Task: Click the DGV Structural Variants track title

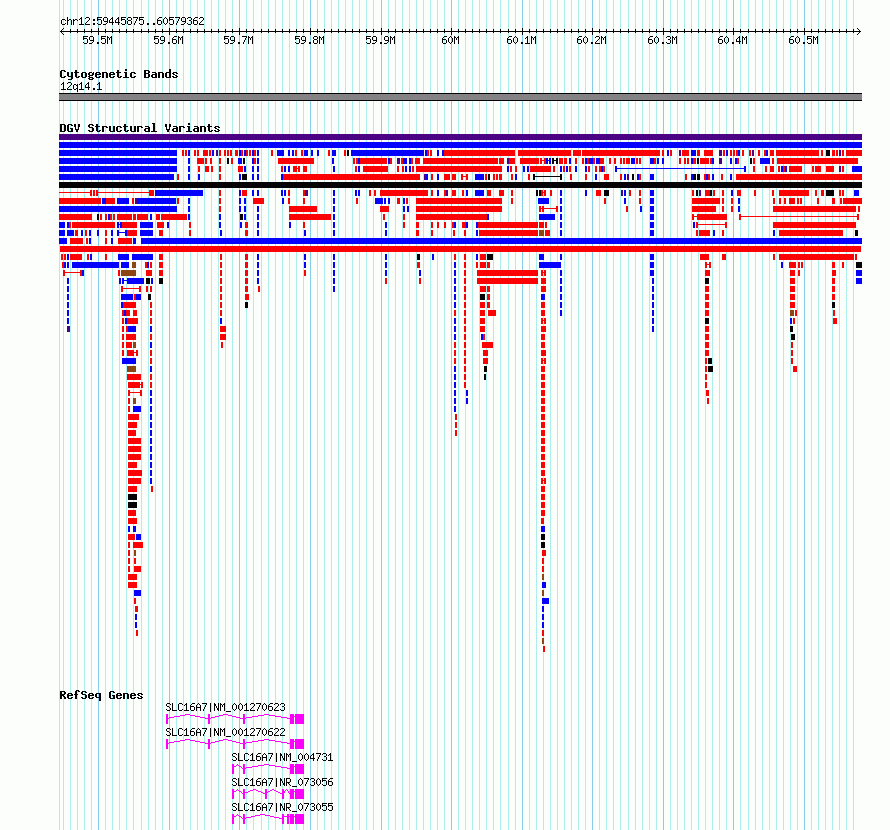Action: pyautogui.click(x=140, y=128)
